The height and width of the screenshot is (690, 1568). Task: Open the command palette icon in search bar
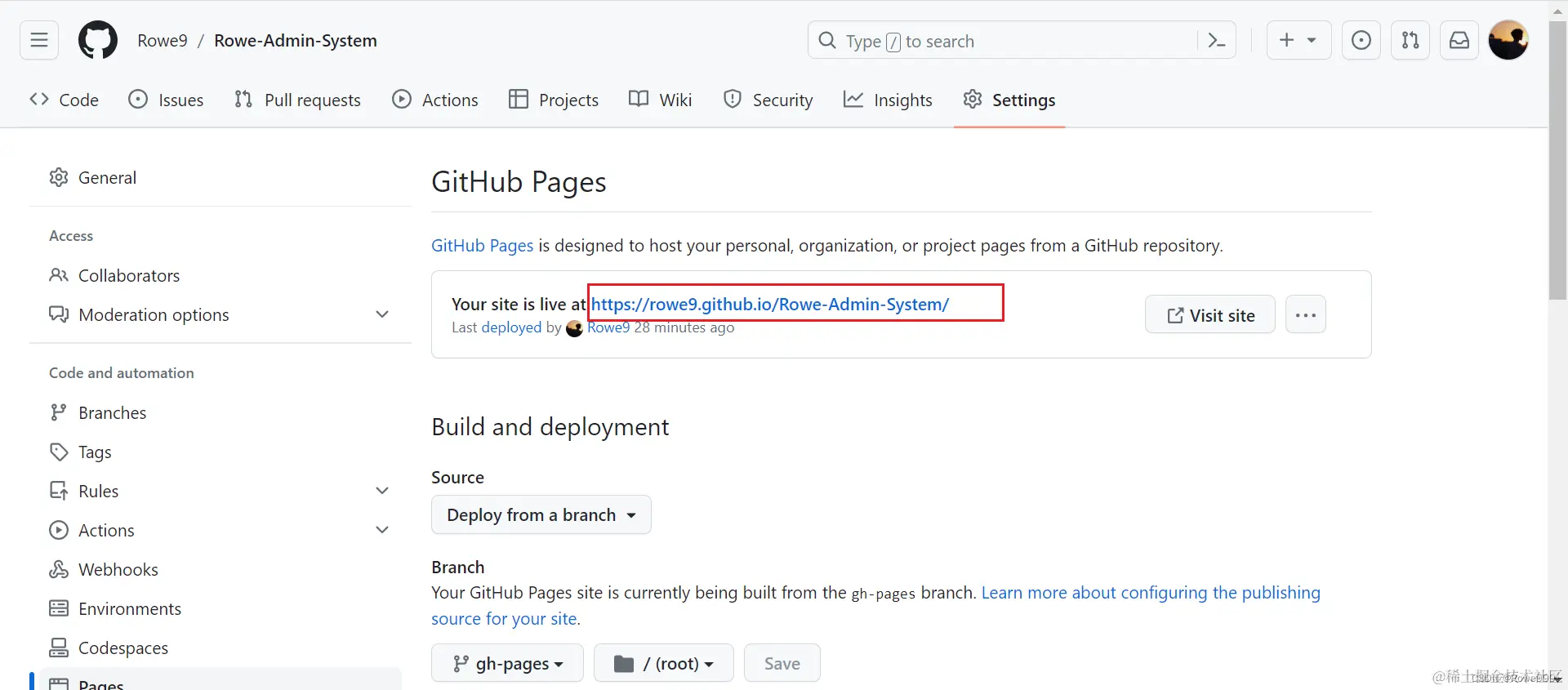[x=1216, y=41]
